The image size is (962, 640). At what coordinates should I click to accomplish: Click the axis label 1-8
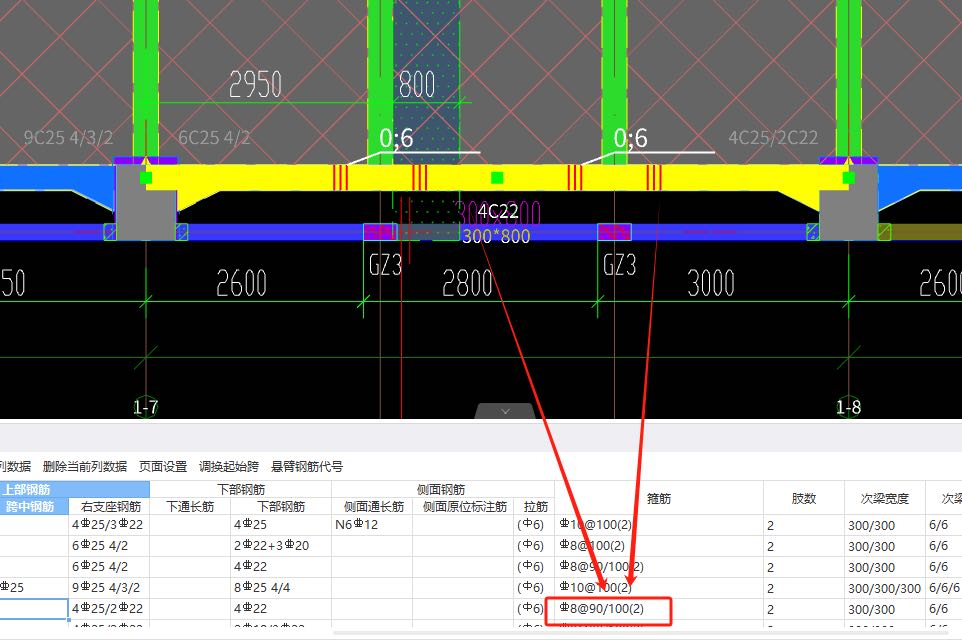848,407
